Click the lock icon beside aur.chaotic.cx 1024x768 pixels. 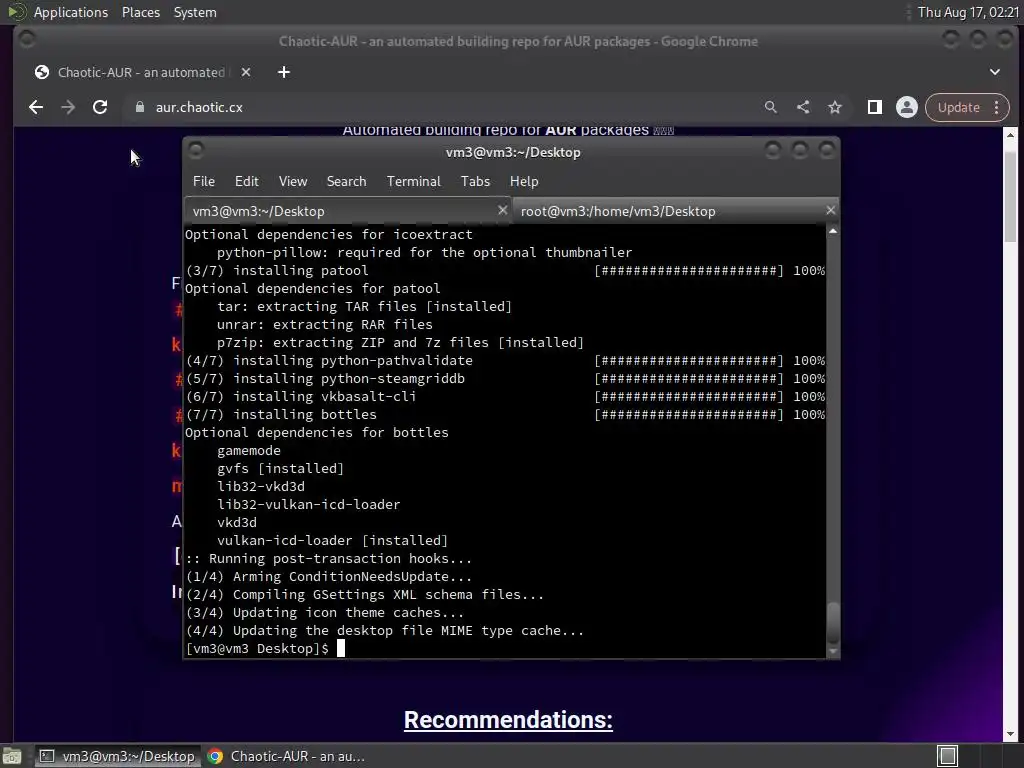coord(140,107)
